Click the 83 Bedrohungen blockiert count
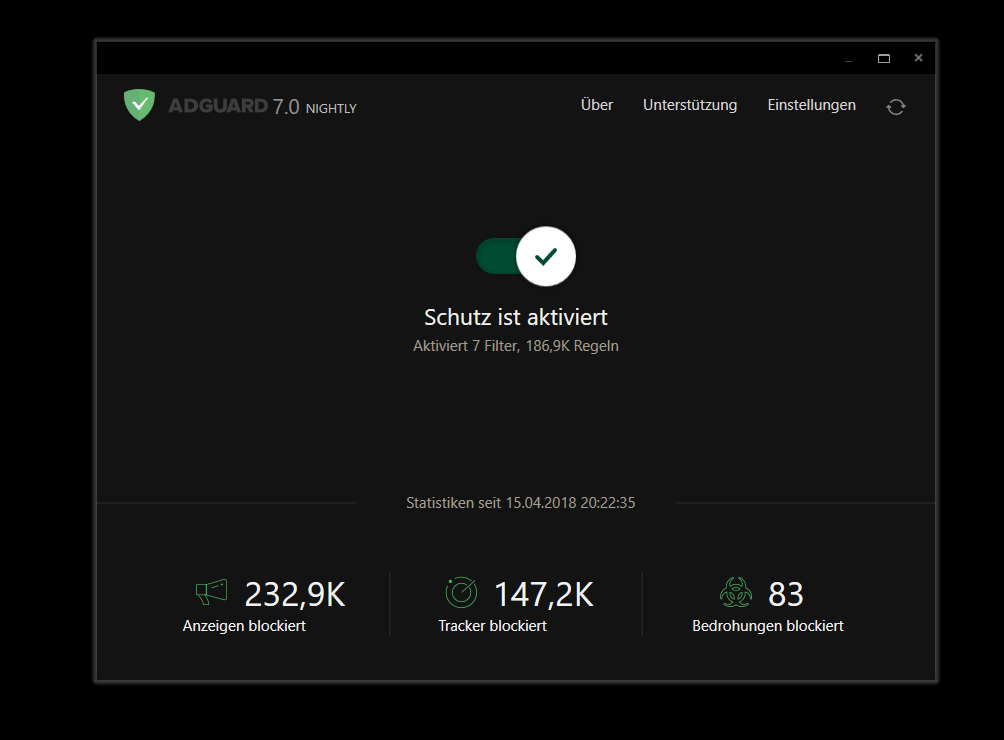 pos(786,595)
